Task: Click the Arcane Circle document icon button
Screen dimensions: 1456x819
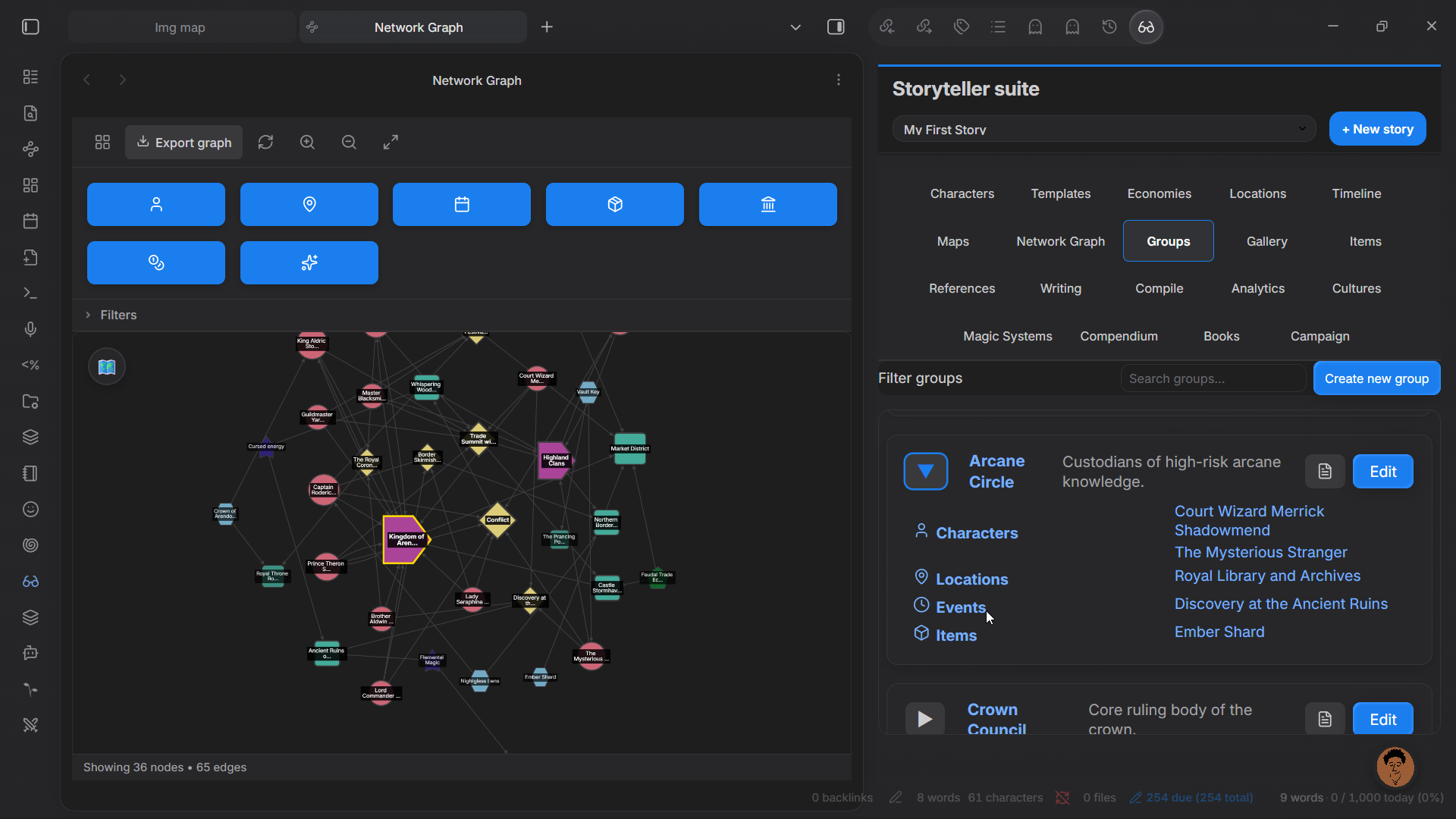Action: (1324, 472)
